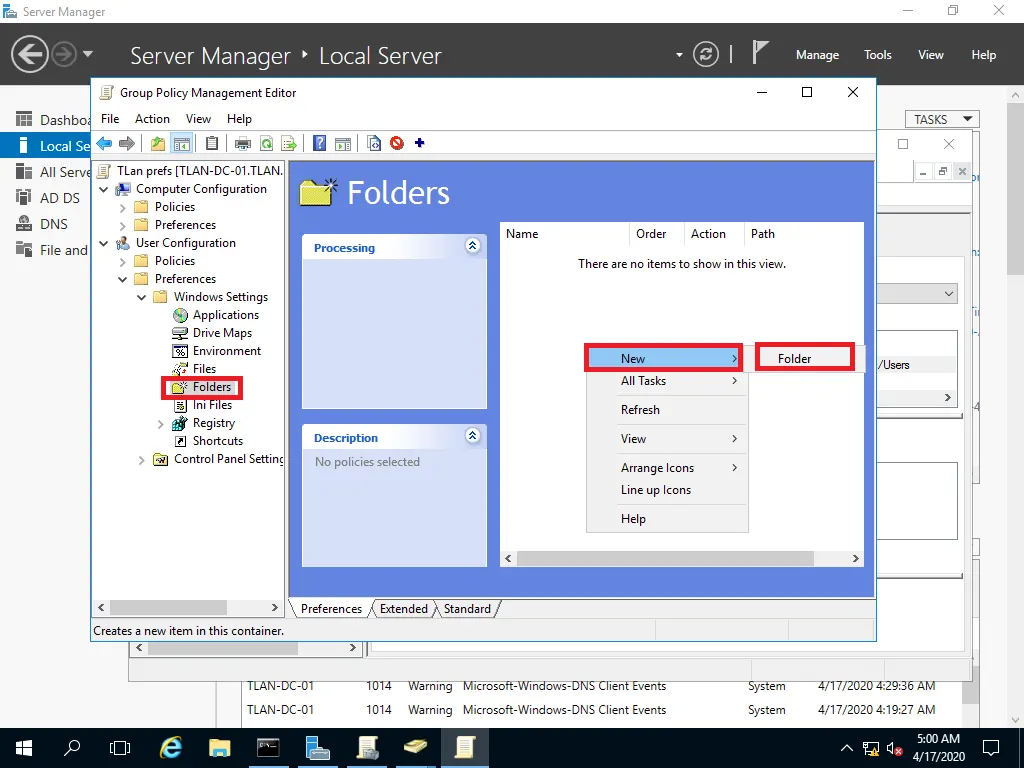This screenshot has height=768, width=1024.
Task: Collapse the Windows Settings tree node
Action: 142,297
